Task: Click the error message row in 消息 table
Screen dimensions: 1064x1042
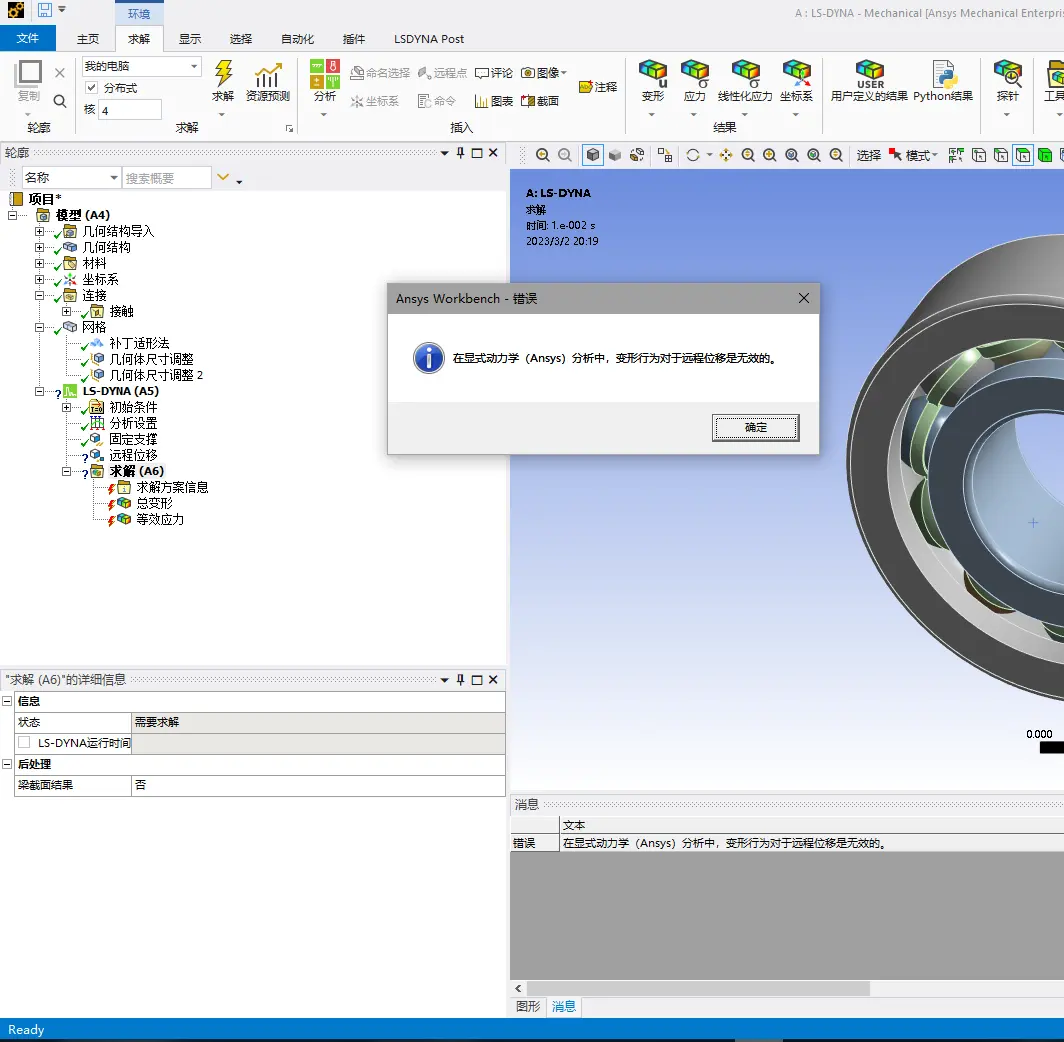Action: pyautogui.click(x=787, y=843)
